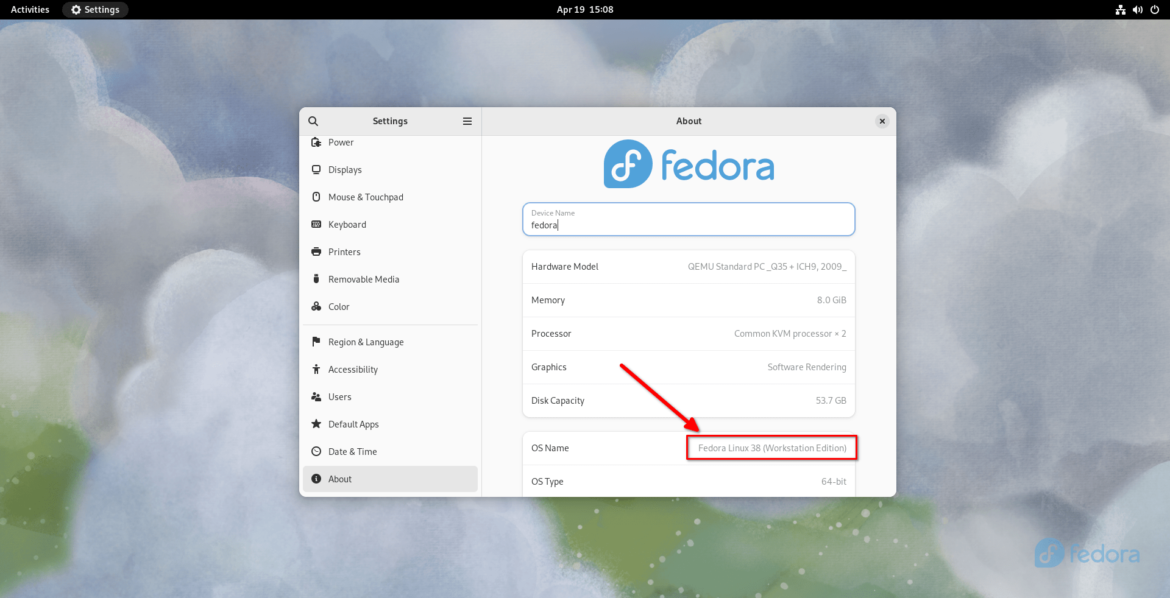The image size is (1170, 598).
Task: Open network status icon in top bar
Action: tap(1120, 10)
